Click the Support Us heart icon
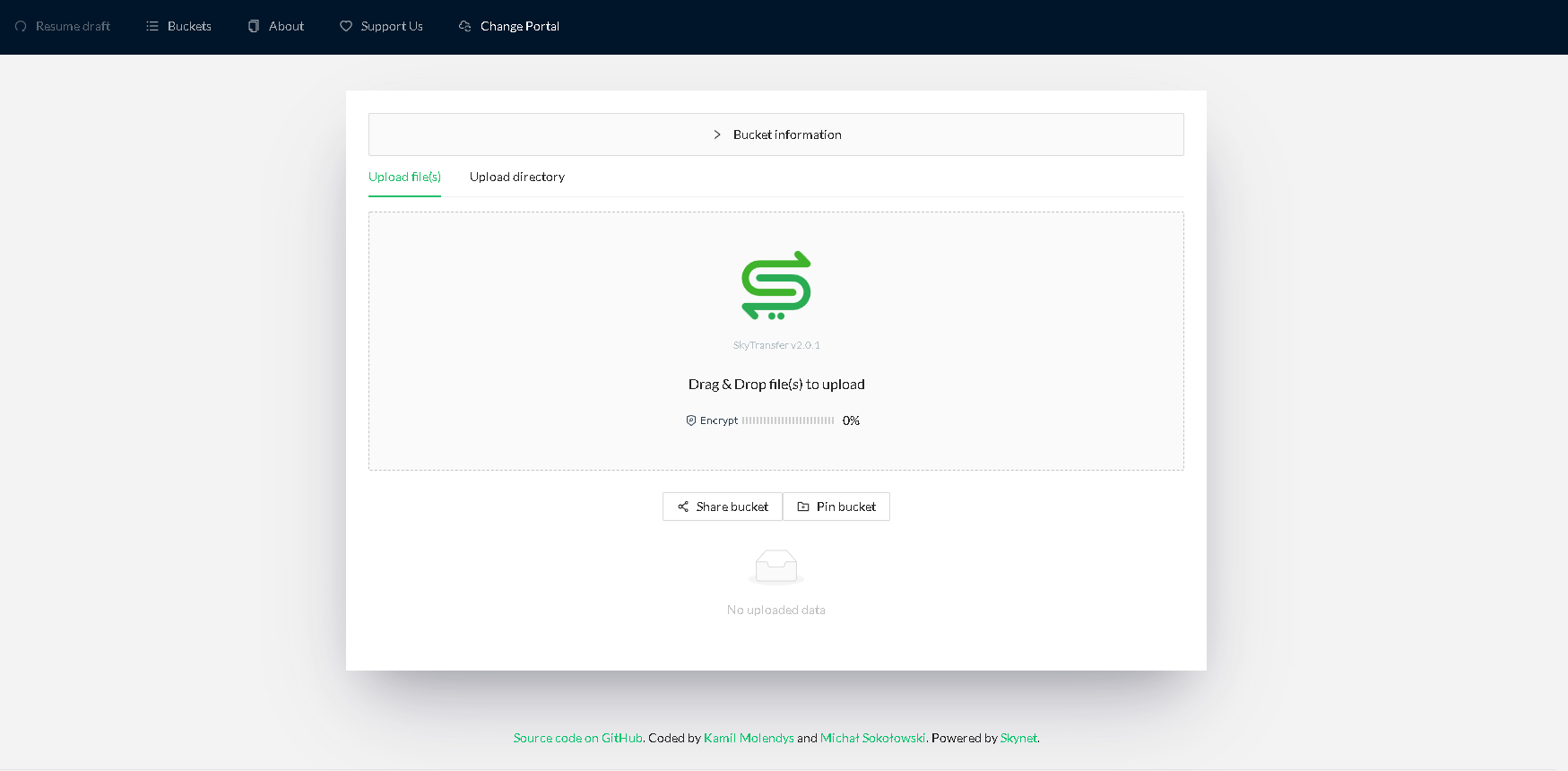This screenshot has height=771, width=1568. coord(346,26)
